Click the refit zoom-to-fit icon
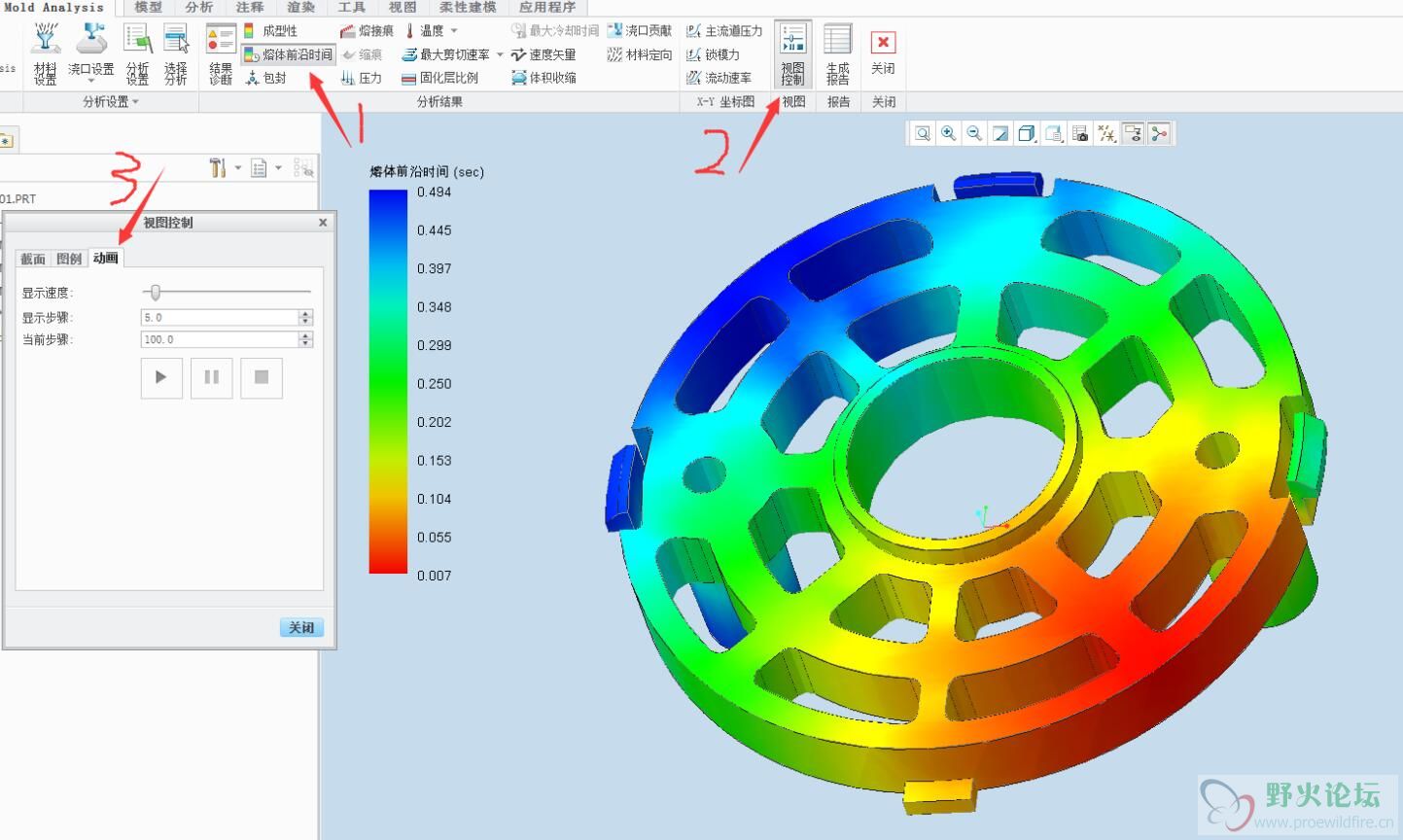The height and width of the screenshot is (840, 1403). pyautogui.click(x=923, y=134)
